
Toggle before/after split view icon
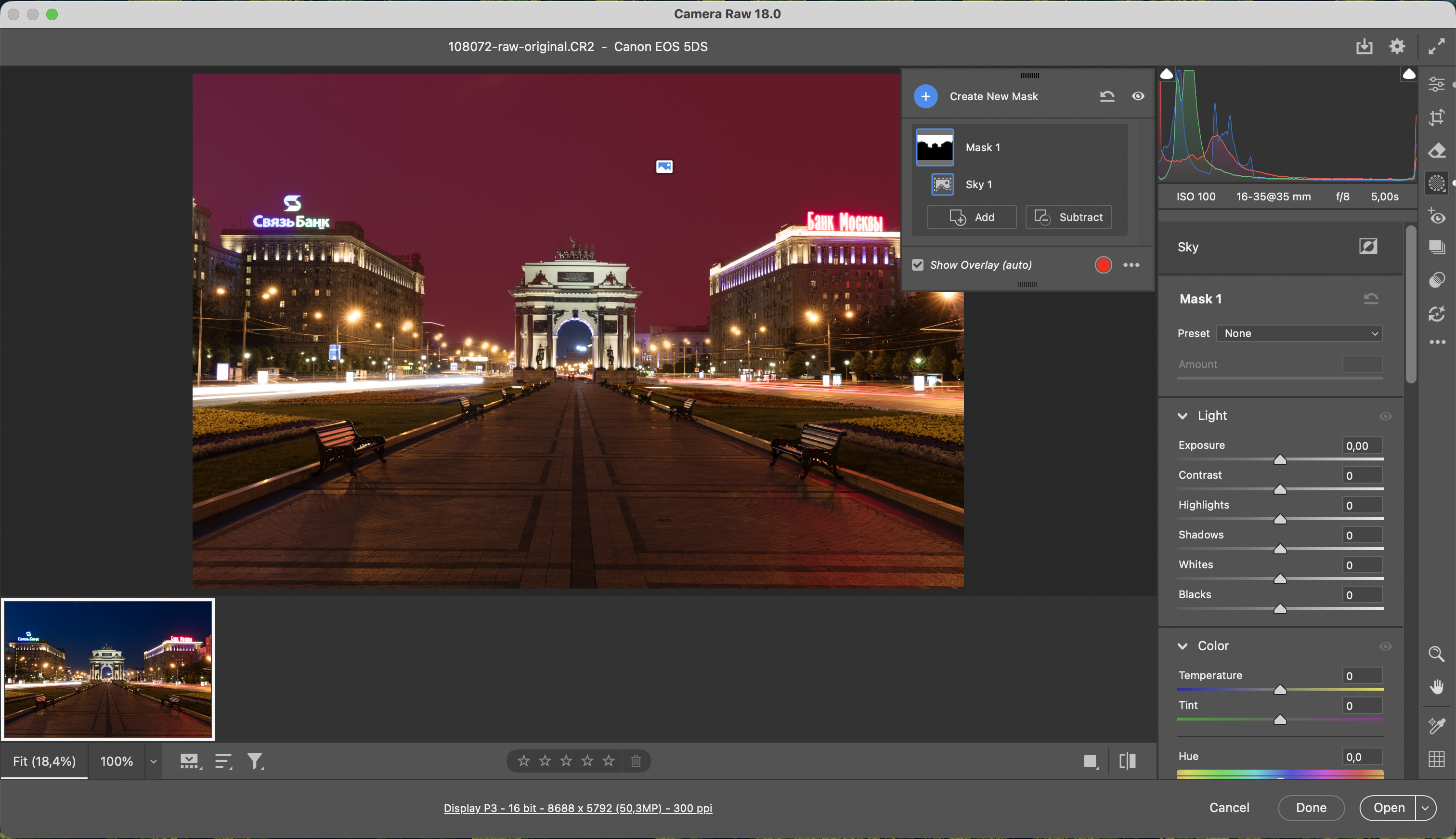[x=1127, y=761]
